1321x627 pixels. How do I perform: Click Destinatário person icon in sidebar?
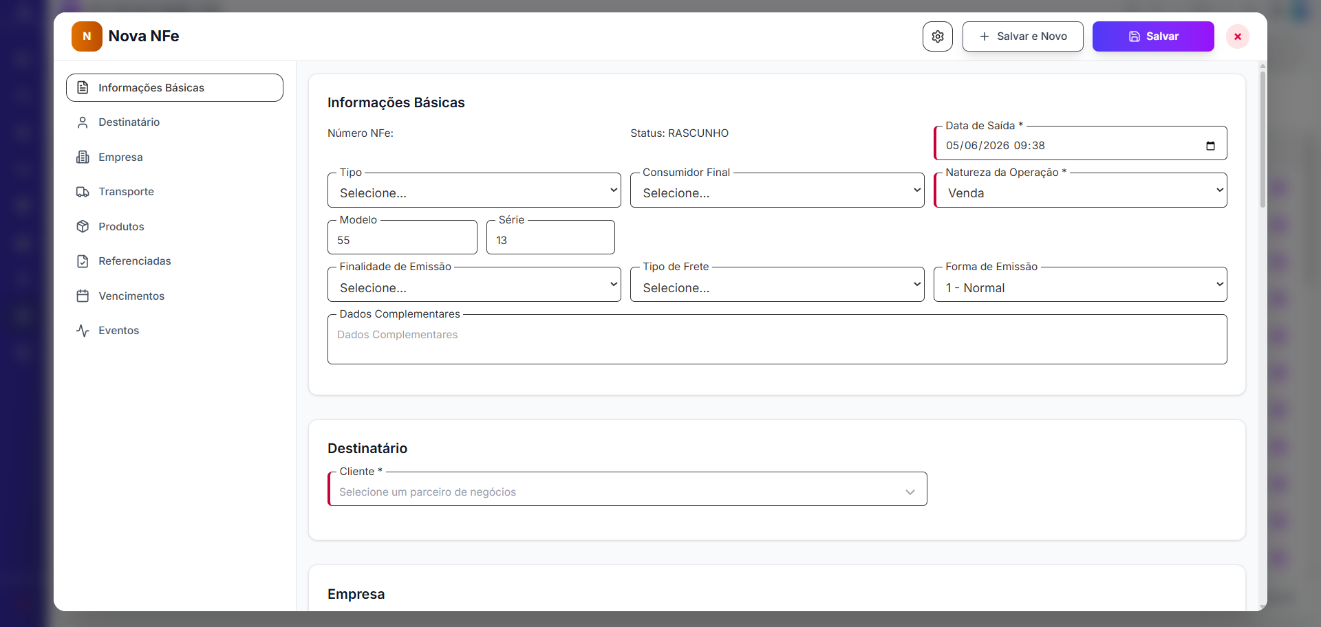coord(83,122)
